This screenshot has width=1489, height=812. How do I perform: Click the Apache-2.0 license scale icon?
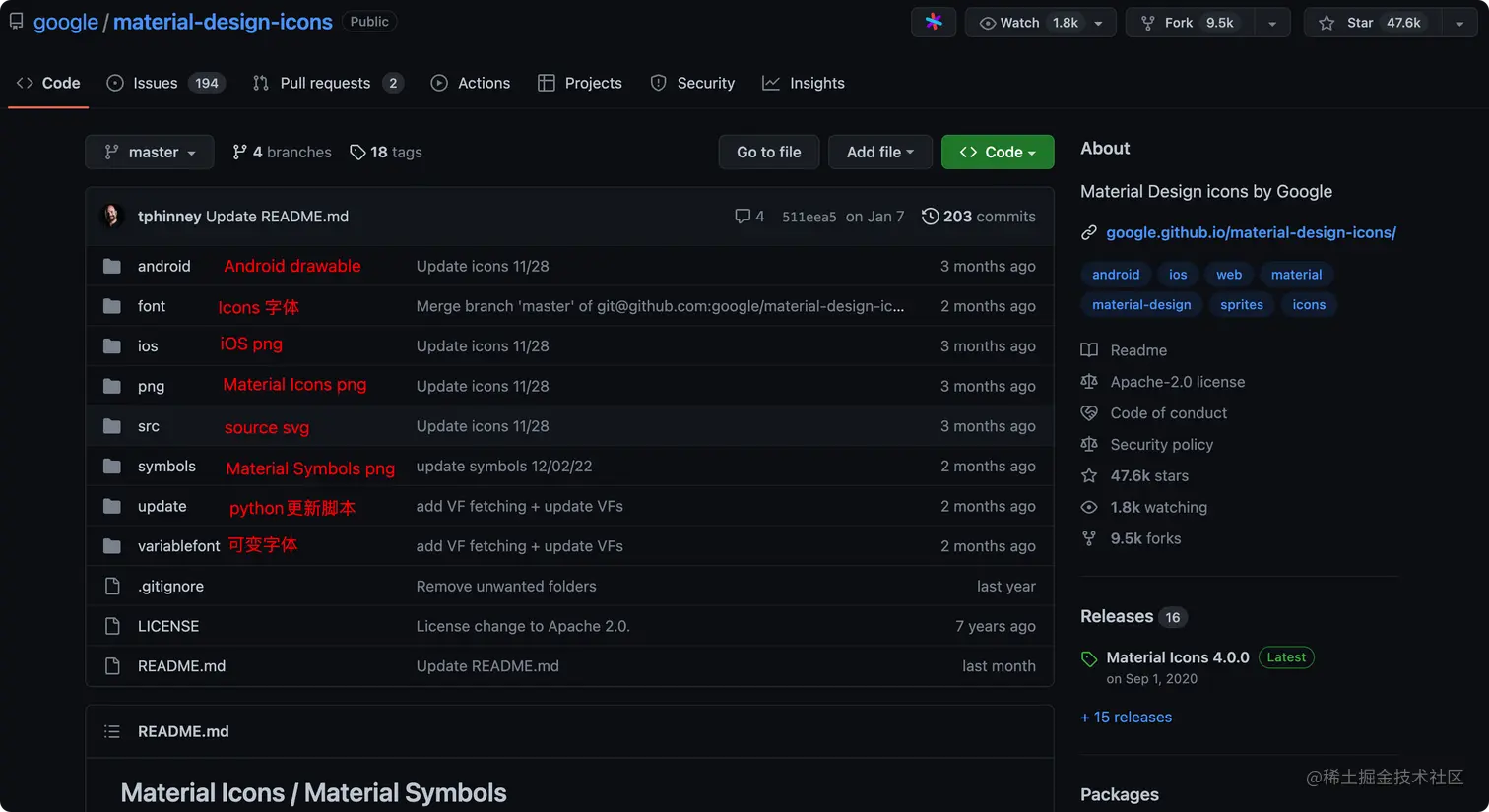(1089, 382)
